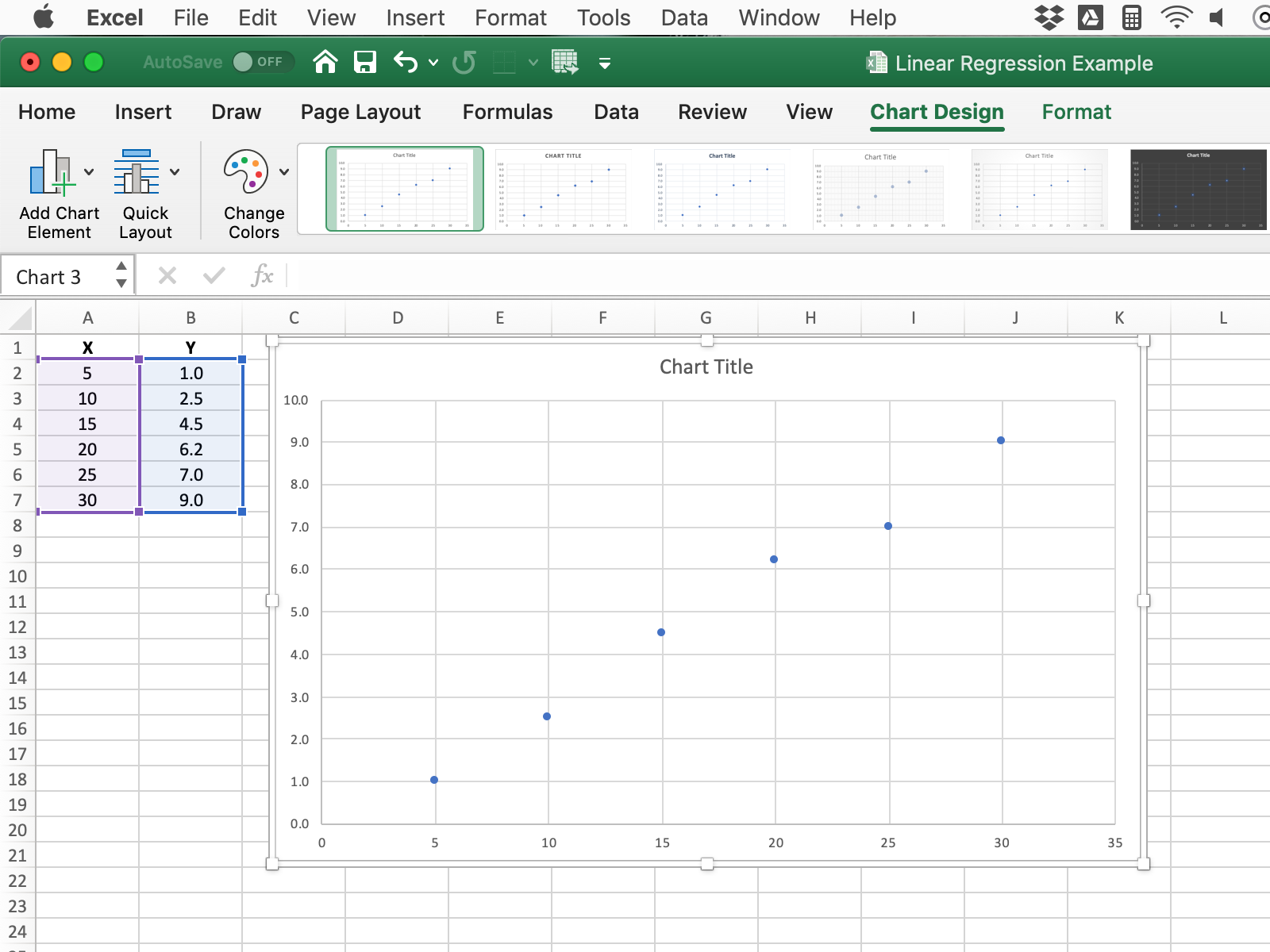Select the dark background chart style thumbnail

[x=1198, y=189]
